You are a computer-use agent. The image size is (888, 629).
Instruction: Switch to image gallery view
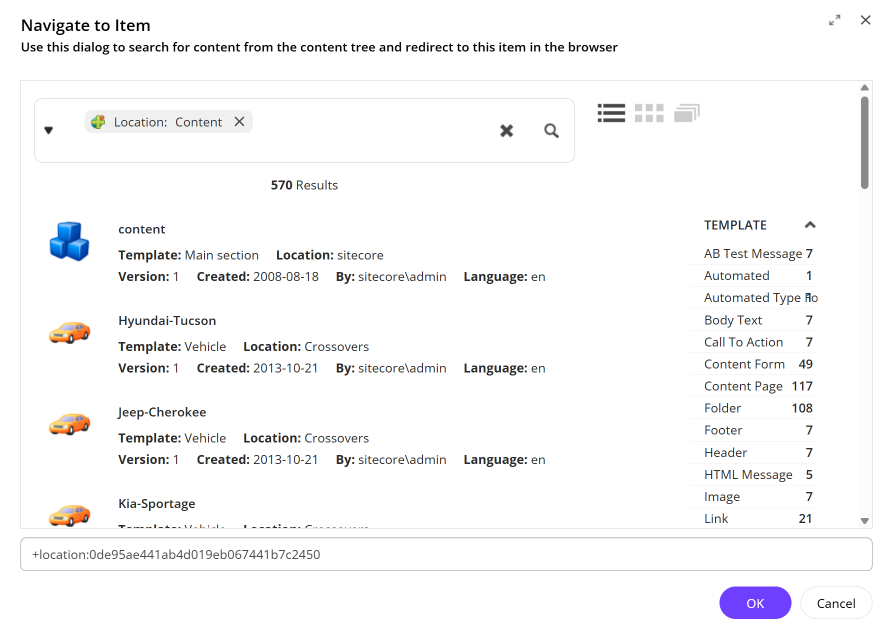[687, 113]
